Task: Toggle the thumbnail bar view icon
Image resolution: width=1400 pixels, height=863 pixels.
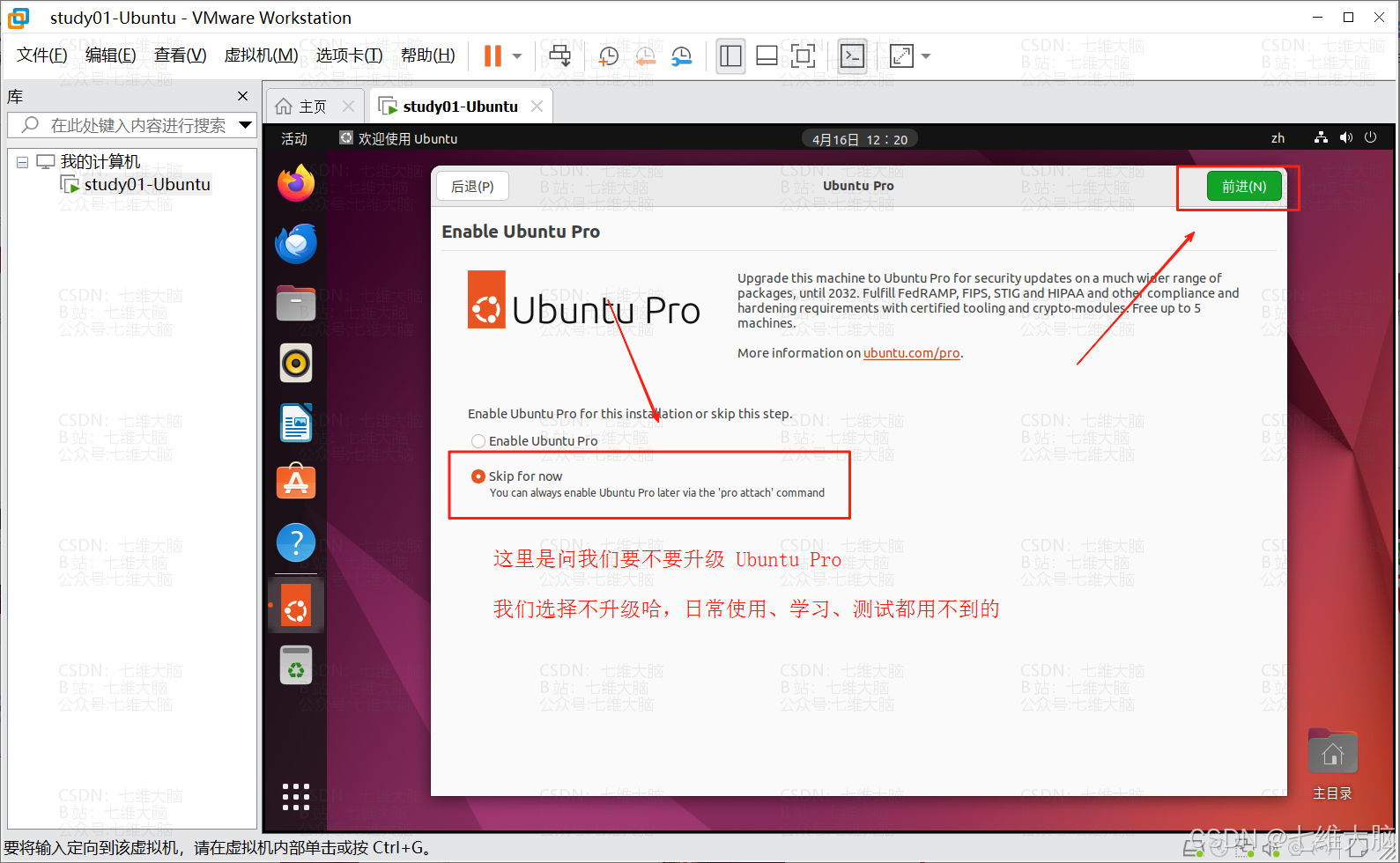Action: pos(767,56)
